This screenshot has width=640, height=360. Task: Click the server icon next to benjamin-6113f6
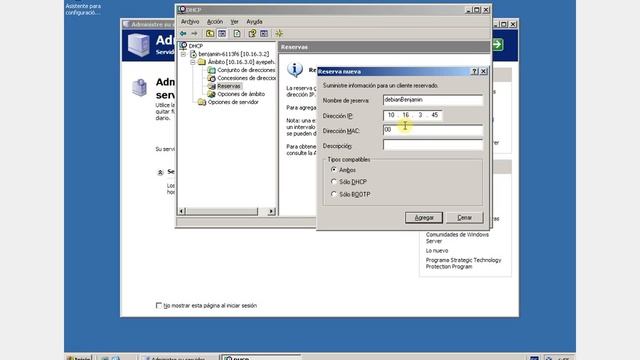click(193, 54)
